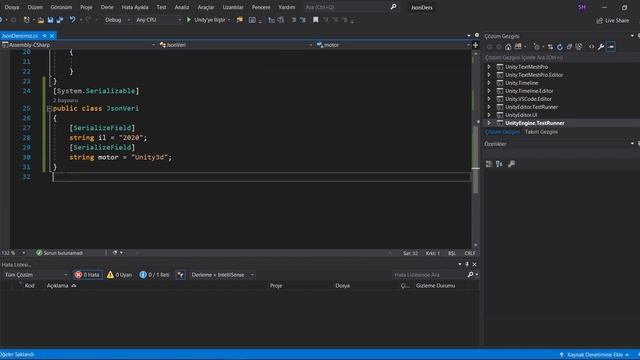Open the Assembly-CSharp project dropdown
Image resolution: width=640 pixels, height=360 pixels.
pyautogui.click(x=78, y=45)
